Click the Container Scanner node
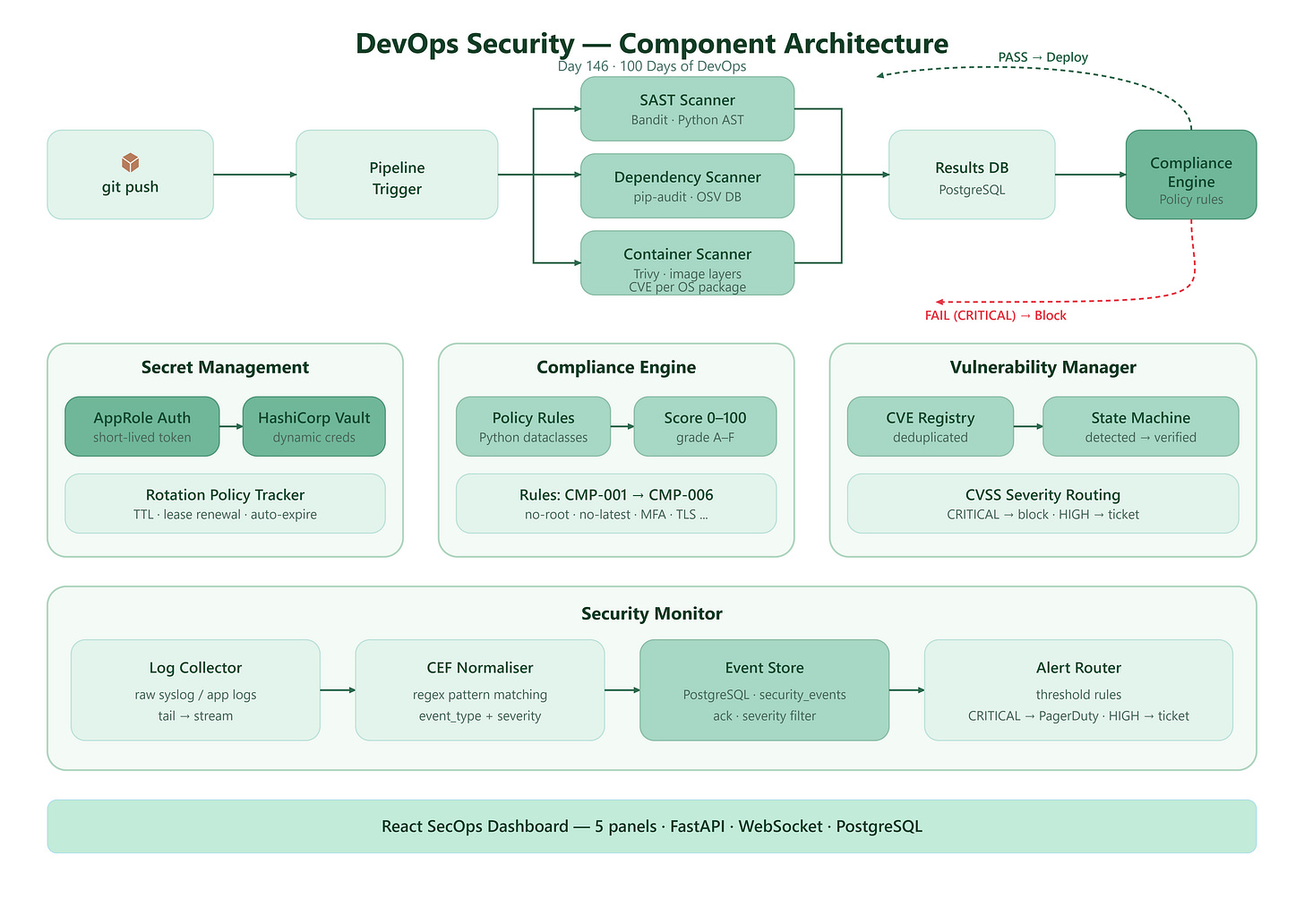 pos(687,263)
